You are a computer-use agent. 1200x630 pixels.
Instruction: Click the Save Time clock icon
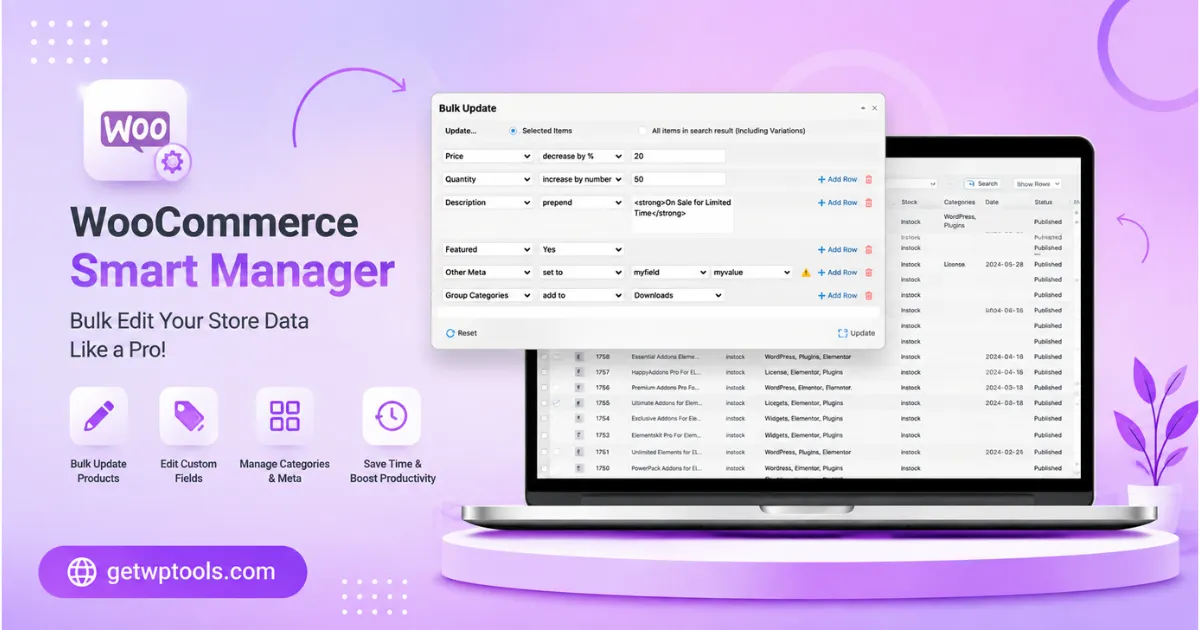[x=392, y=416]
